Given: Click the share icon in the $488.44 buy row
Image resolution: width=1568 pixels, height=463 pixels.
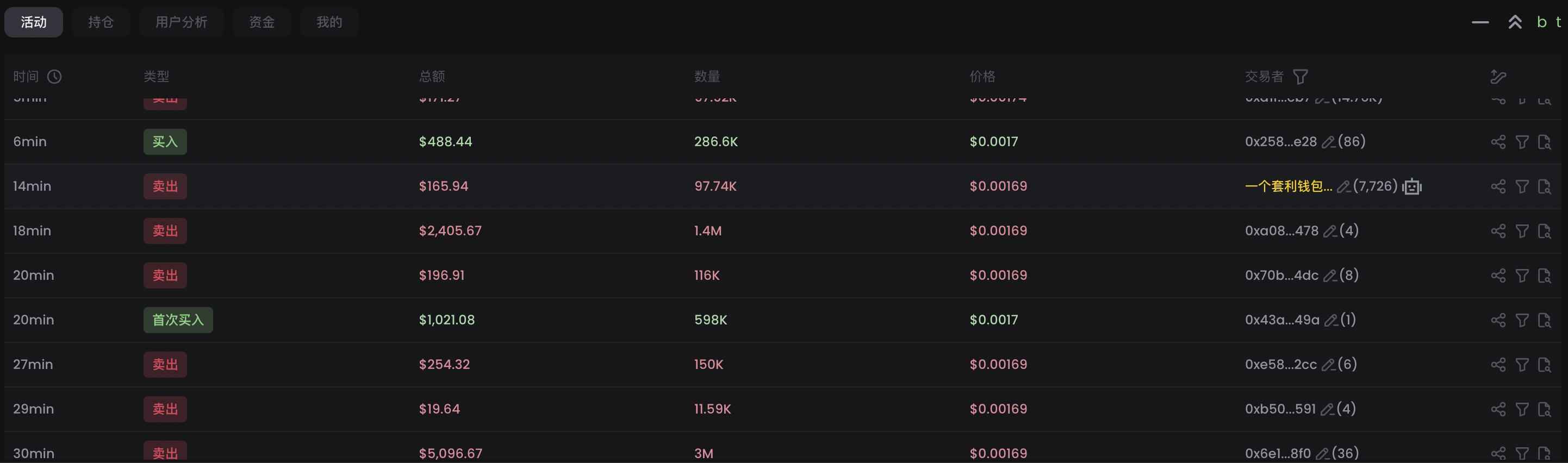Looking at the screenshot, I should pyautogui.click(x=1498, y=142).
